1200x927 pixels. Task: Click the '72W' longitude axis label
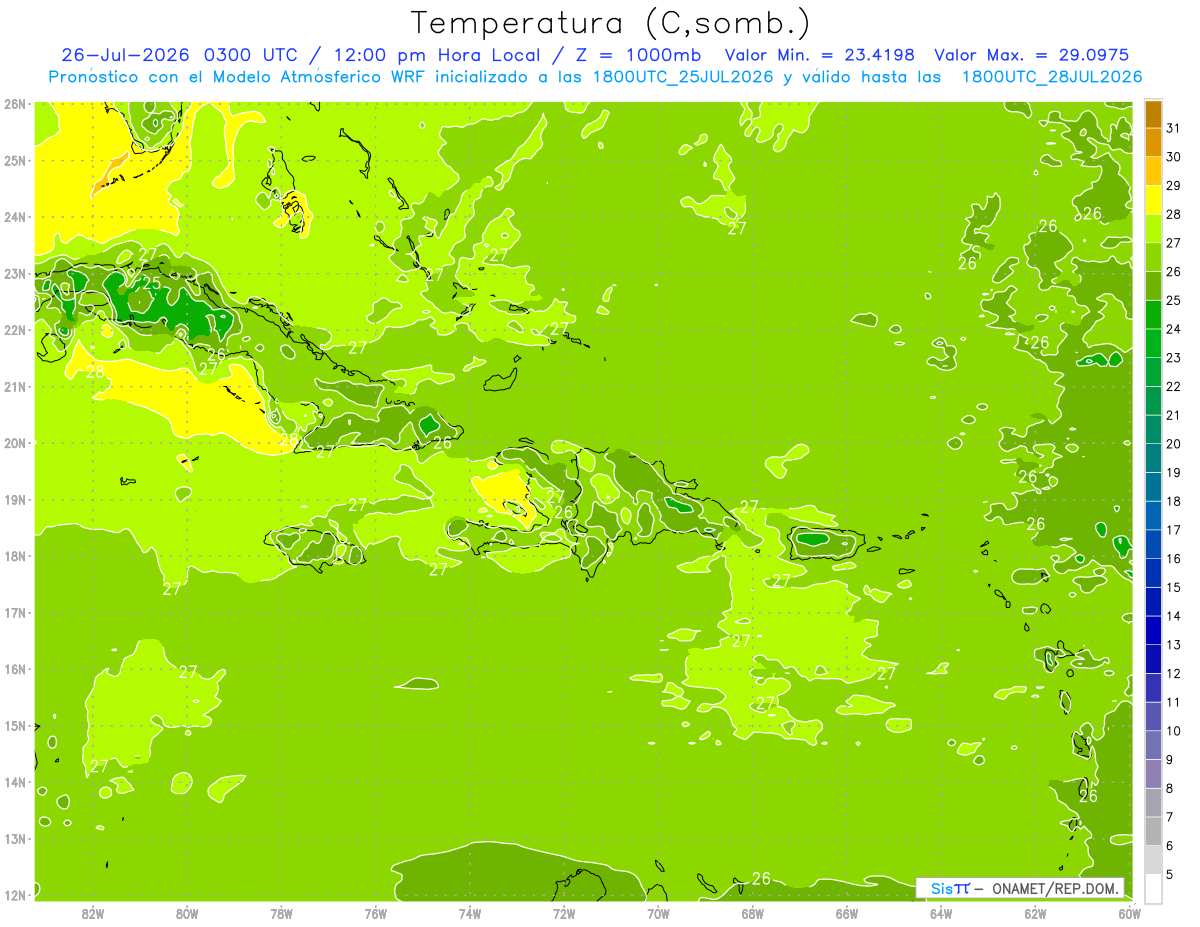pyautogui.click(x=564, y=913)
